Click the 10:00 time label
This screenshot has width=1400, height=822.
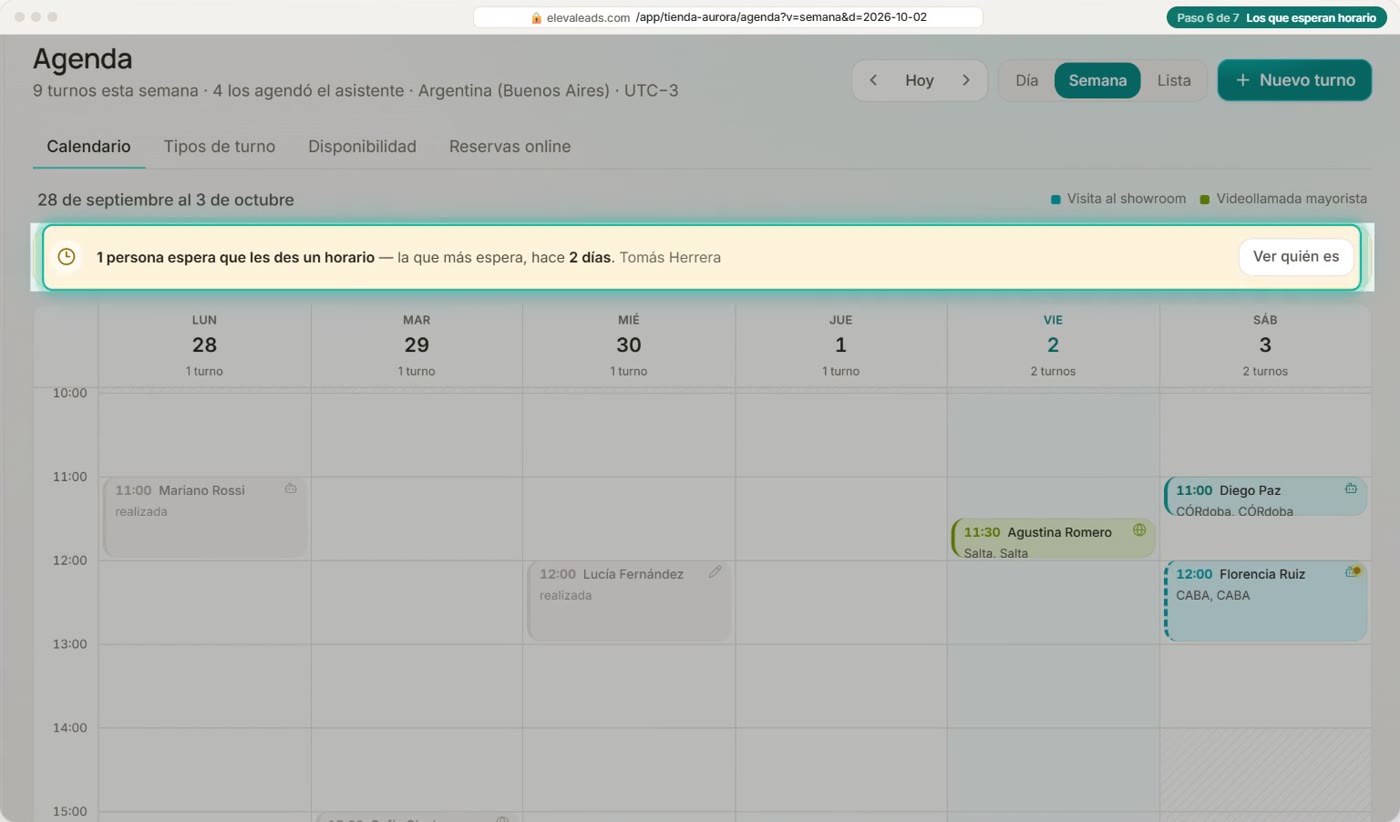(x=70, y=393)
